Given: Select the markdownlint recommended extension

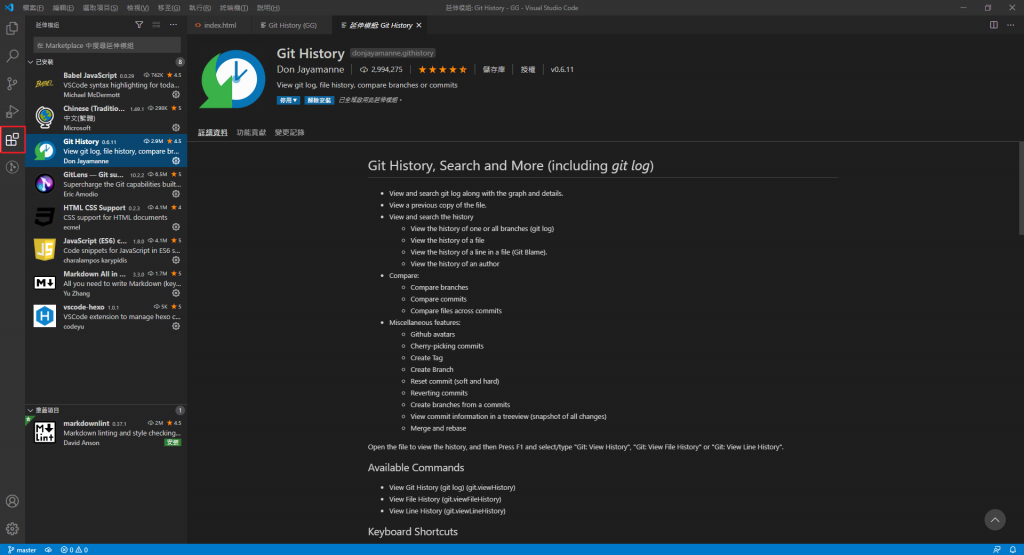Looking at the screenshot, I should click(106, 432).
